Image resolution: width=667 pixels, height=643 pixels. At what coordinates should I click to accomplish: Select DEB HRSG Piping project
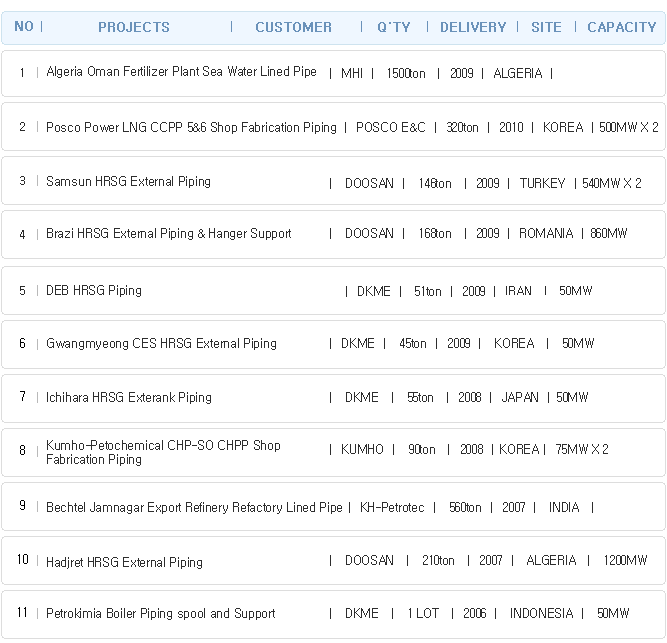tap(334, 290)
